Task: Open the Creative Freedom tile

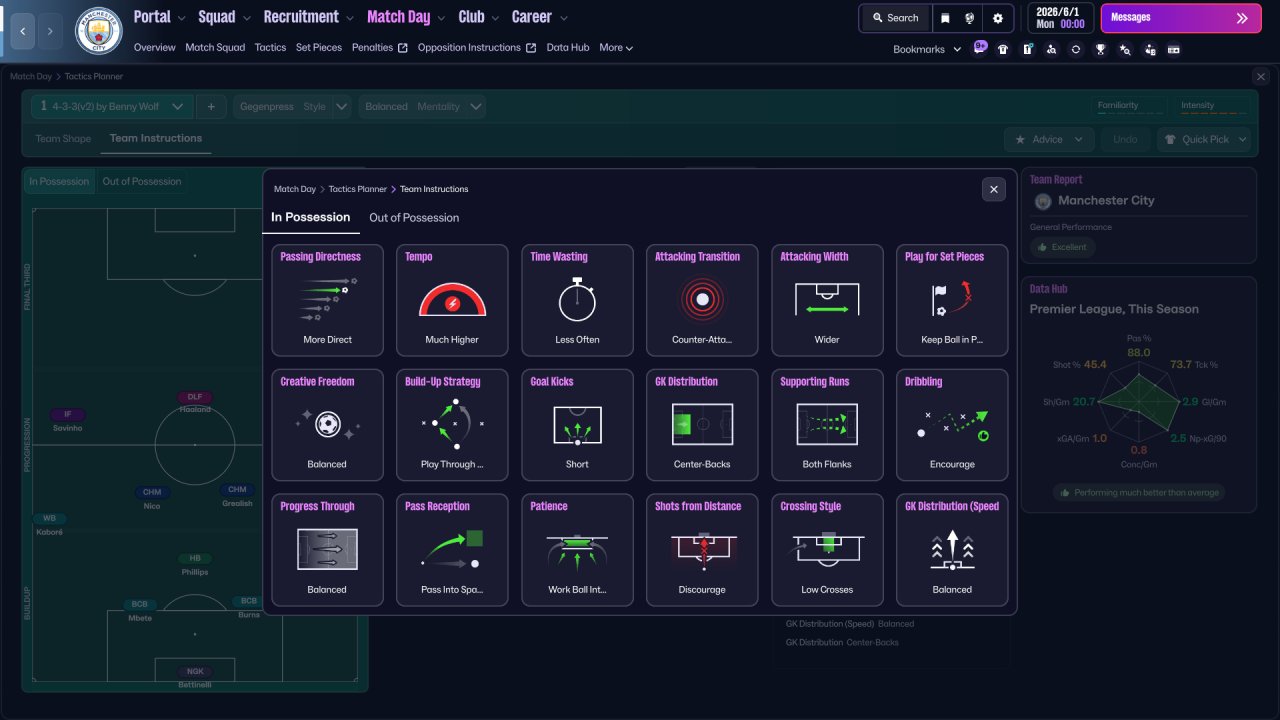Action: coord(327,425)
